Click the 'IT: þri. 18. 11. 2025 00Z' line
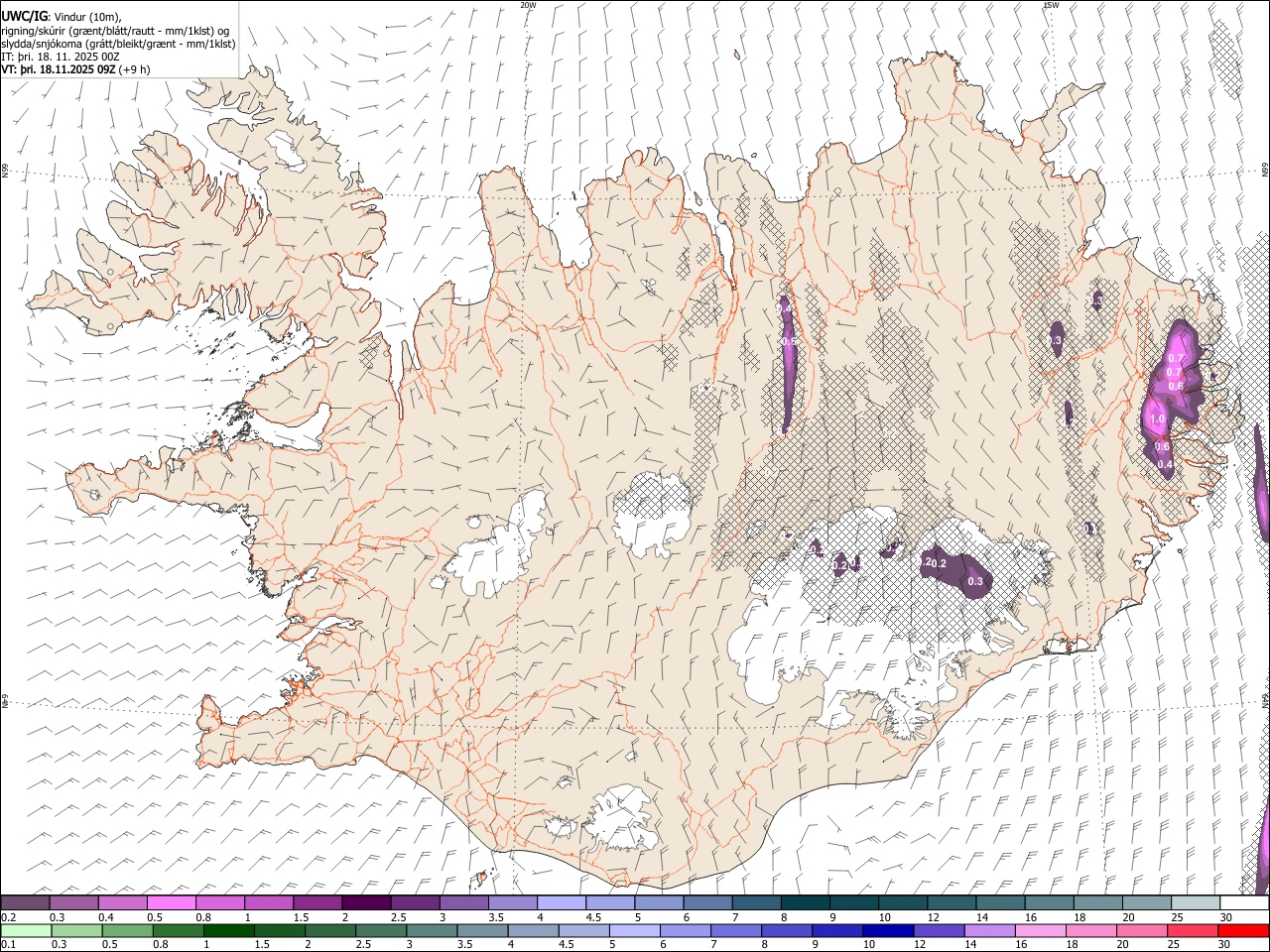This screenshot has height=952, width=1270. pyautogui.click(x=61, y=58)
